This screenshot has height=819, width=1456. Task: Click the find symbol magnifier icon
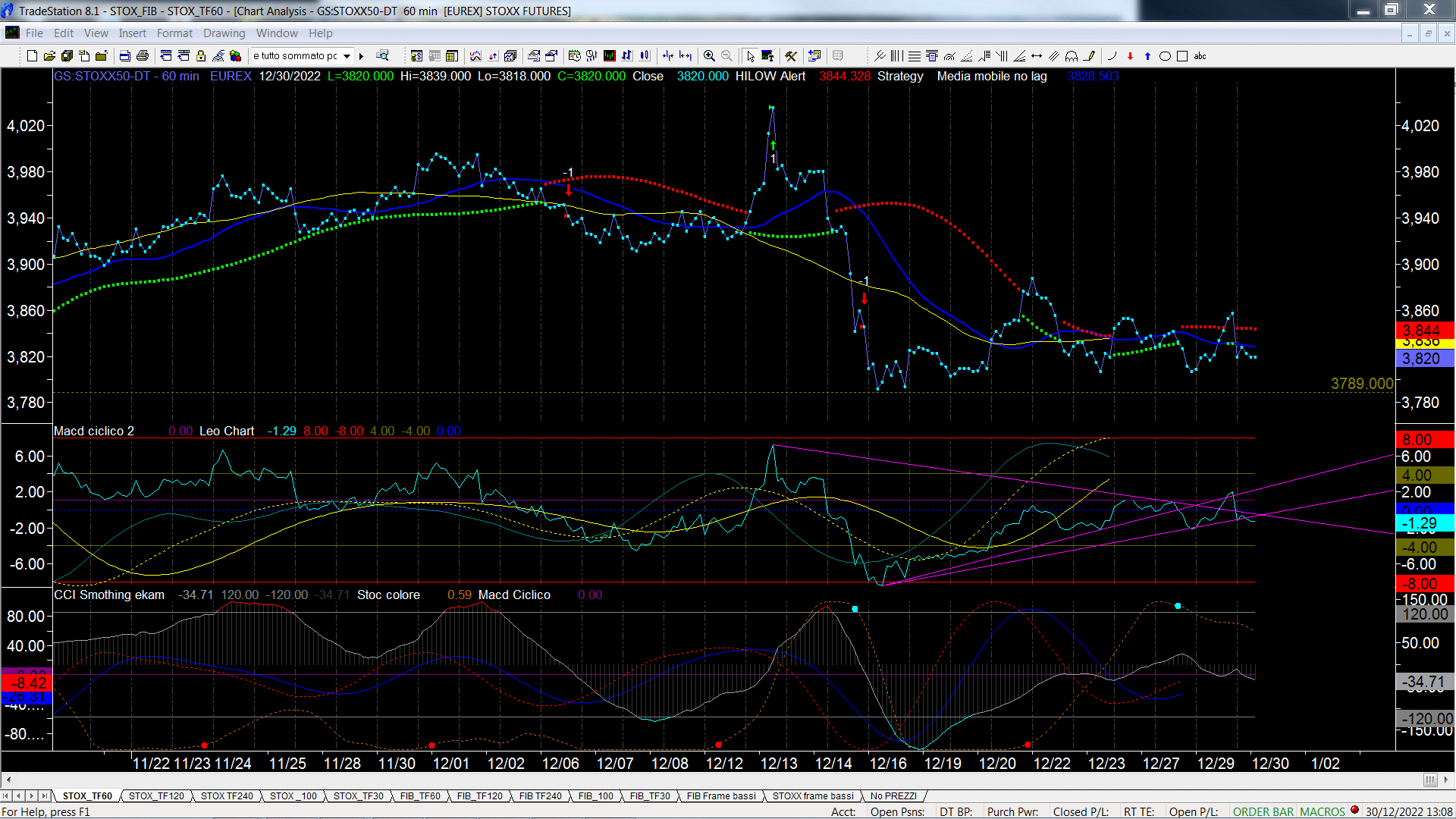tap(382, 55)
